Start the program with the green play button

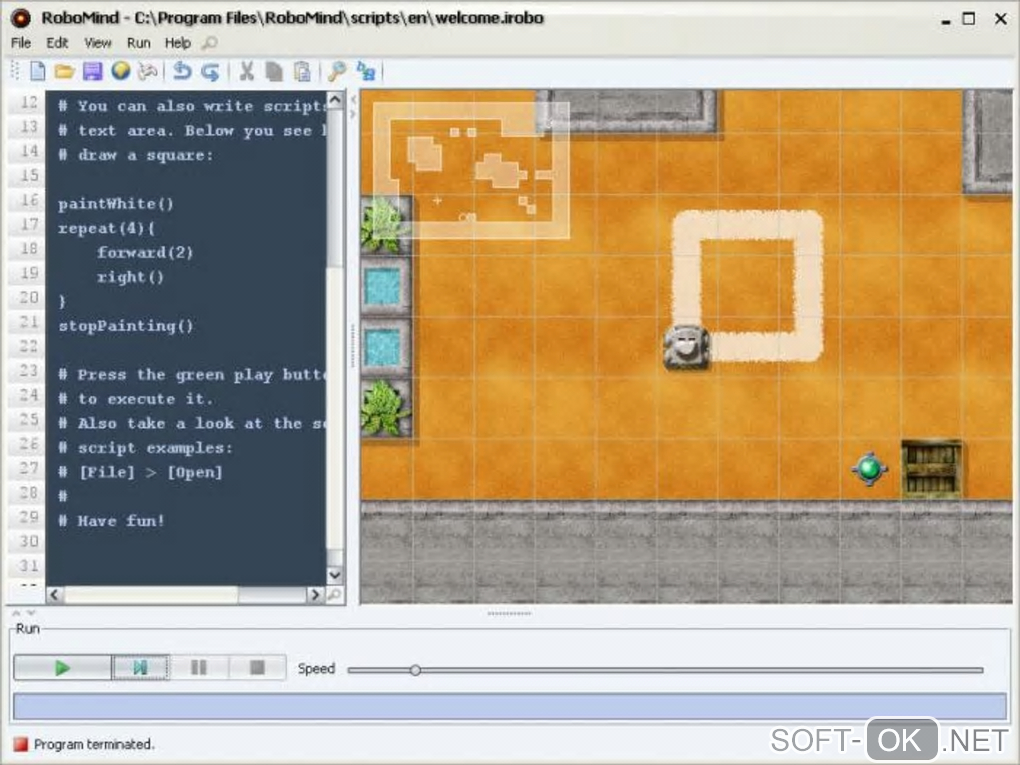click(62, 667)
